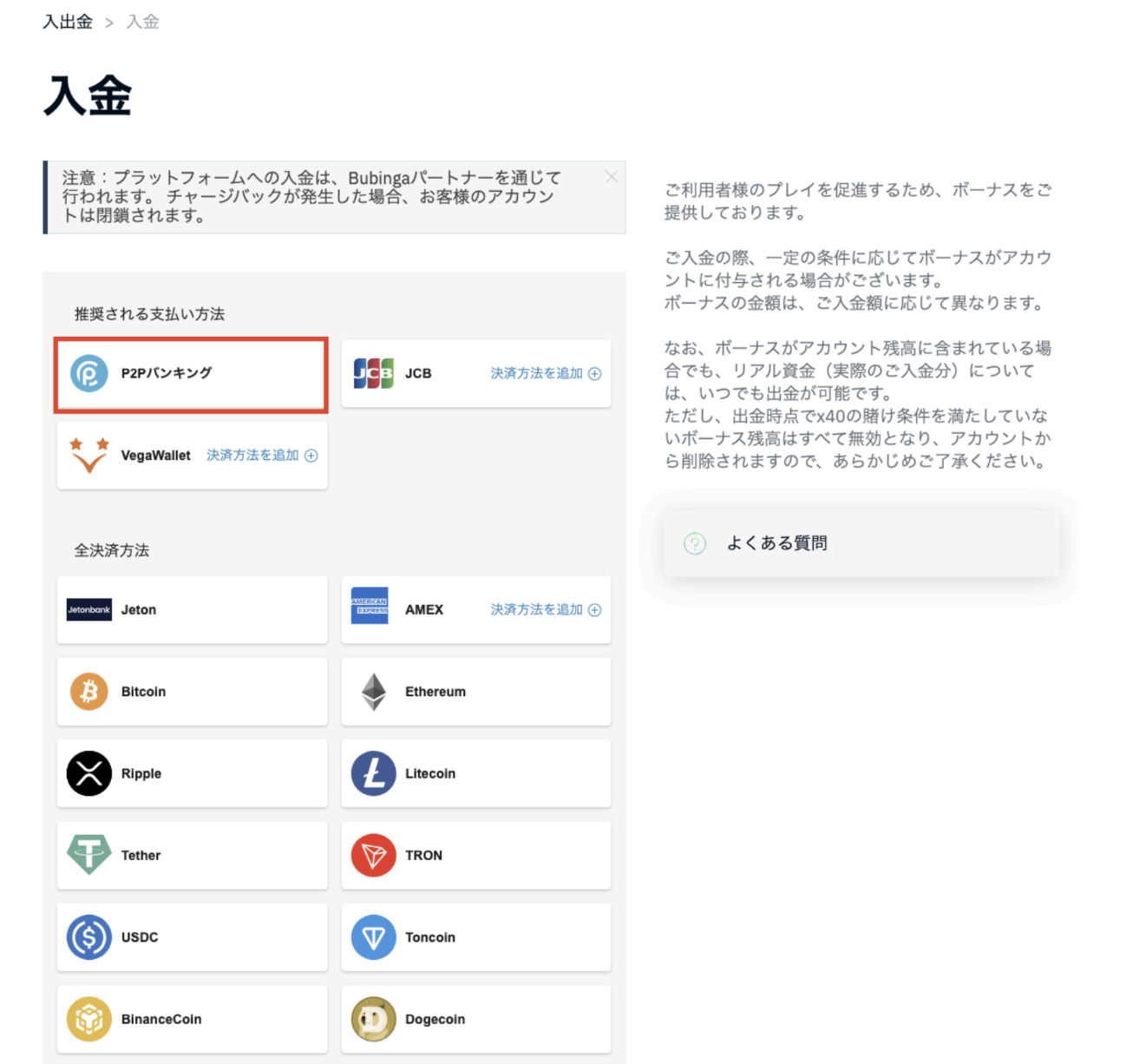The image size is (1133, 1064).
Task: Pick the Litecoin label text
Action: click(430, 773)
